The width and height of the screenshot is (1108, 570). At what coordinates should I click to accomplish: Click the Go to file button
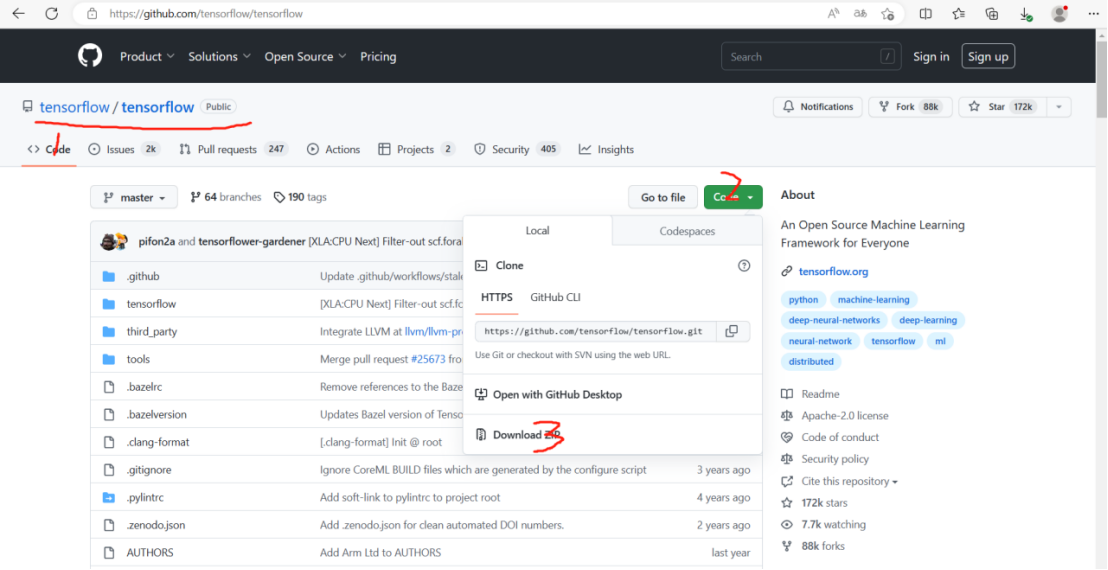click(x=663, y=197)
